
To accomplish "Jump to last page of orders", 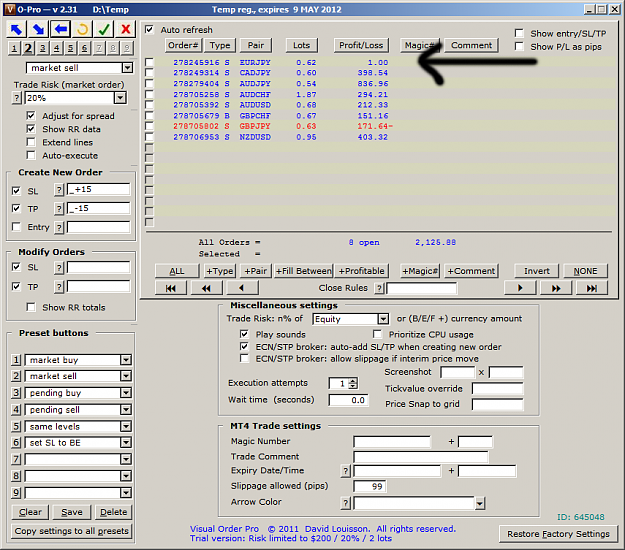I will pyautogui.click(x=592, y=288).
